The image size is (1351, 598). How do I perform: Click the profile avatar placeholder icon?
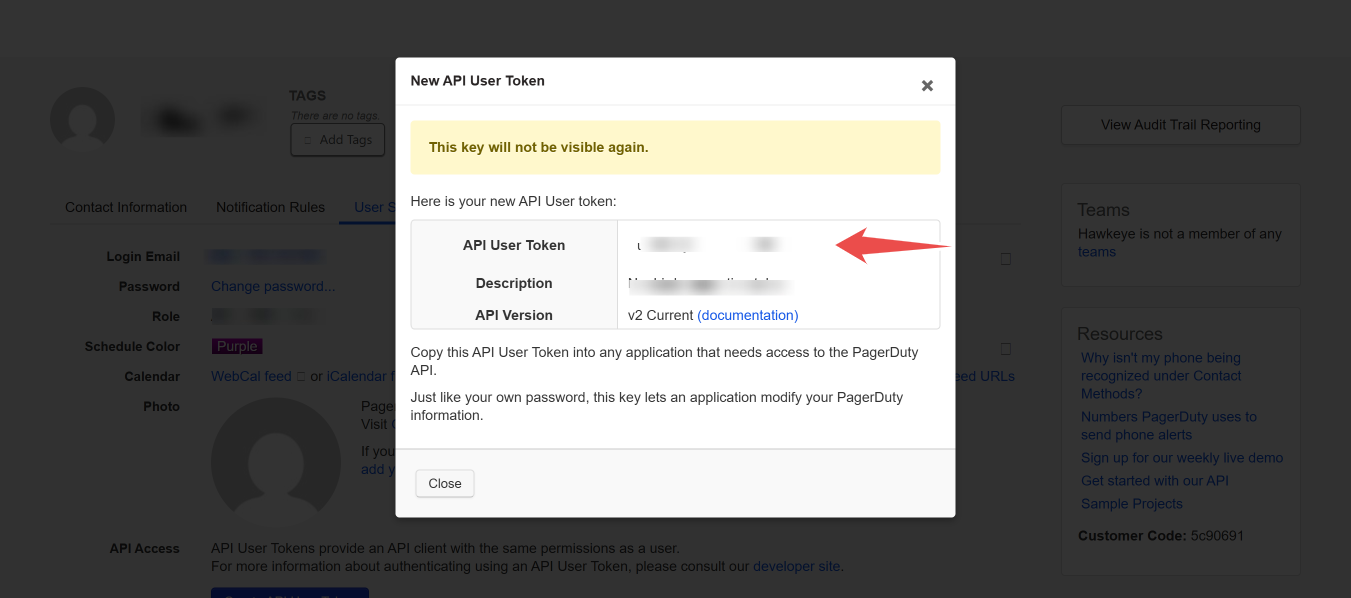point(82,118)
